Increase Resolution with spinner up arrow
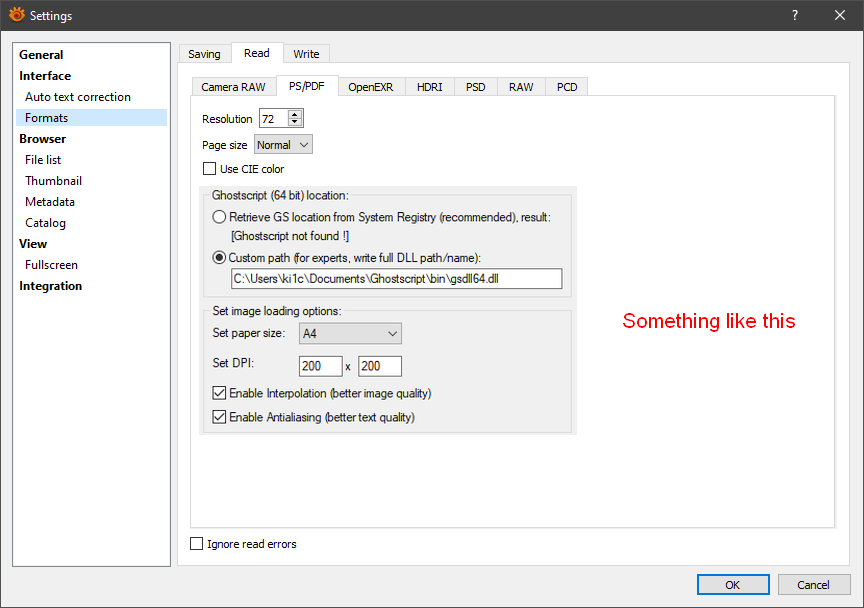Screen dimensions: 864x608 pos(295,114)
